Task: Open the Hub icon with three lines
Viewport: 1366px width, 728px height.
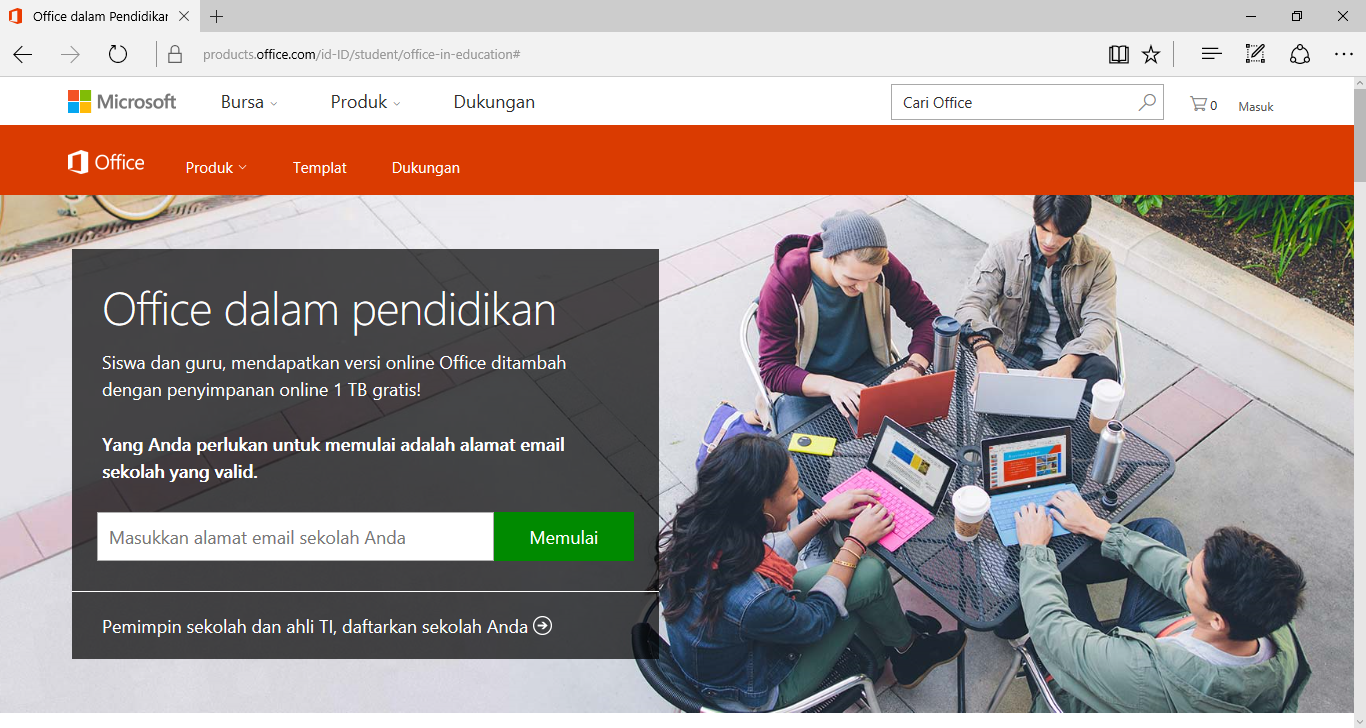Action: (x=1212, y=54)
